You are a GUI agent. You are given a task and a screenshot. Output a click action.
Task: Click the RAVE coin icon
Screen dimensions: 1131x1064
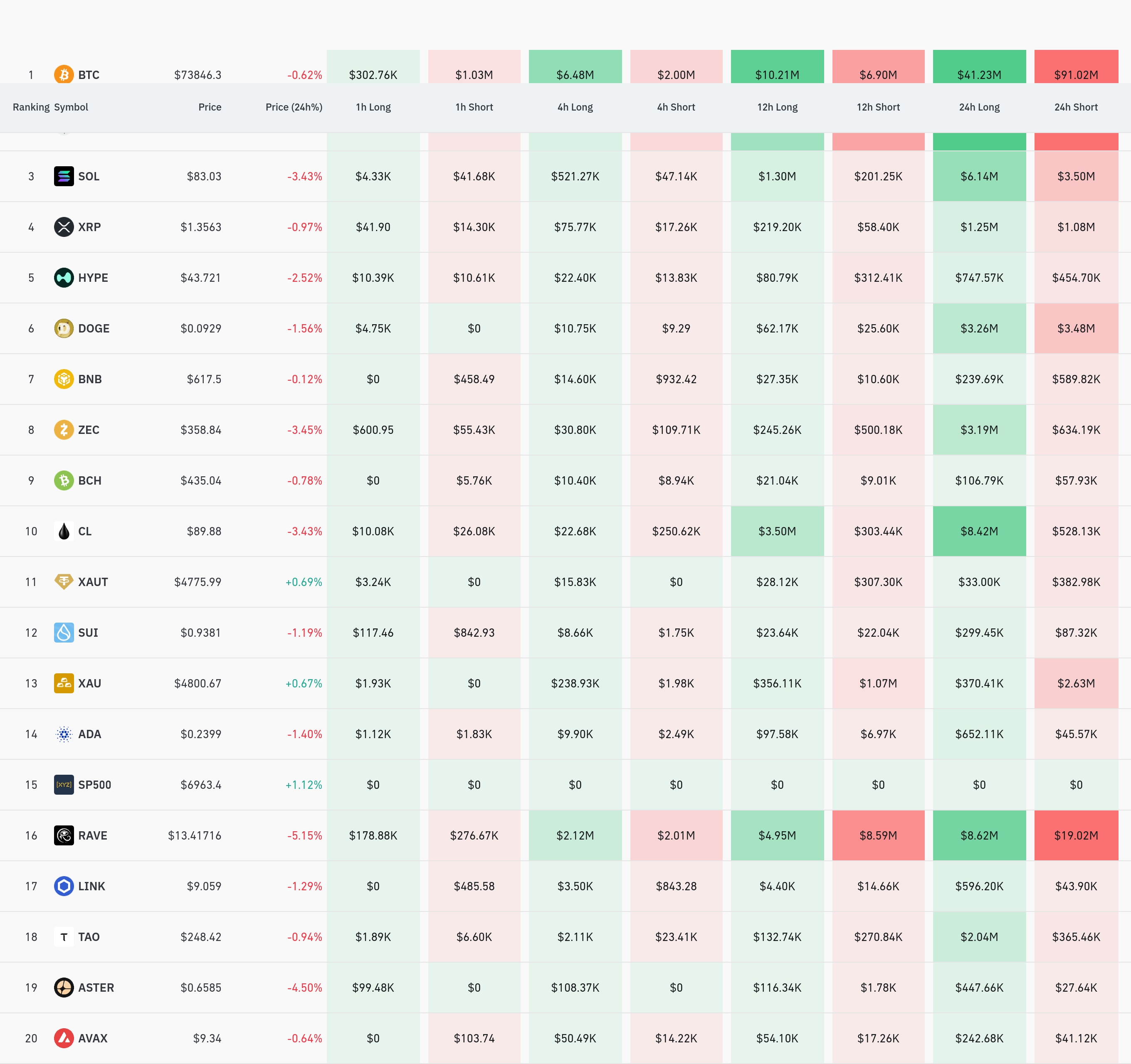(x=64, y=835)
